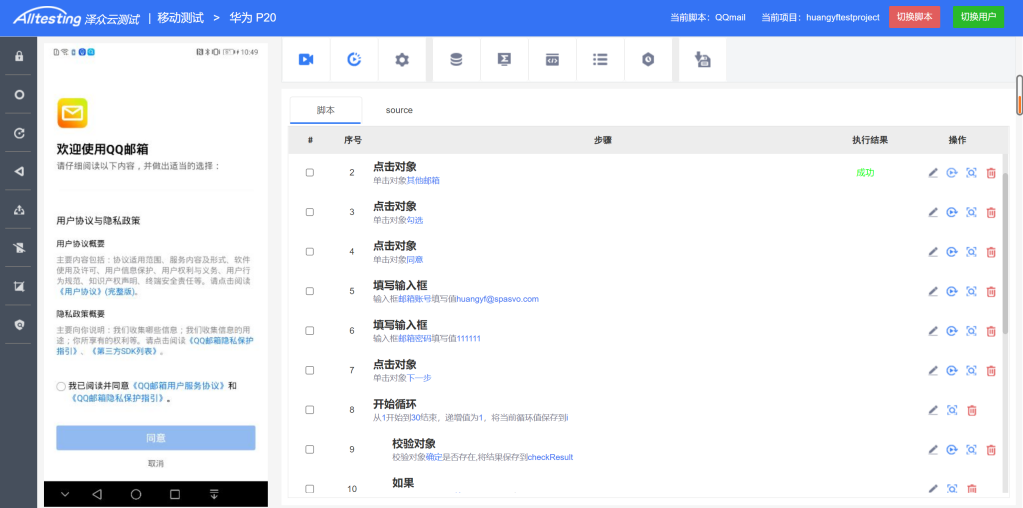This screenshot has width=1023, height=508.
Task: Select the agreement radio button on phone screen
Action: (61, 386)
